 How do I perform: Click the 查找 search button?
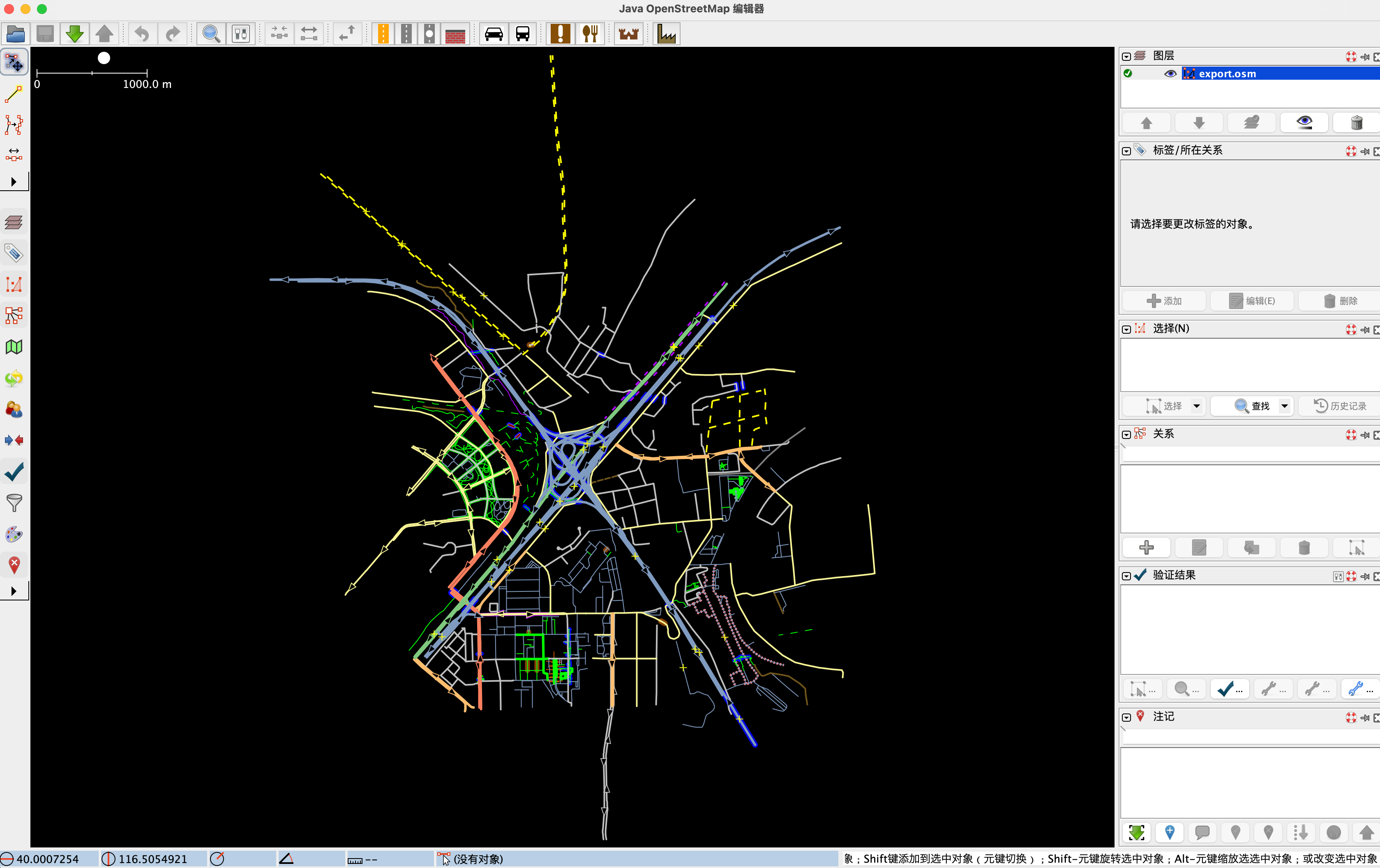1252,406
